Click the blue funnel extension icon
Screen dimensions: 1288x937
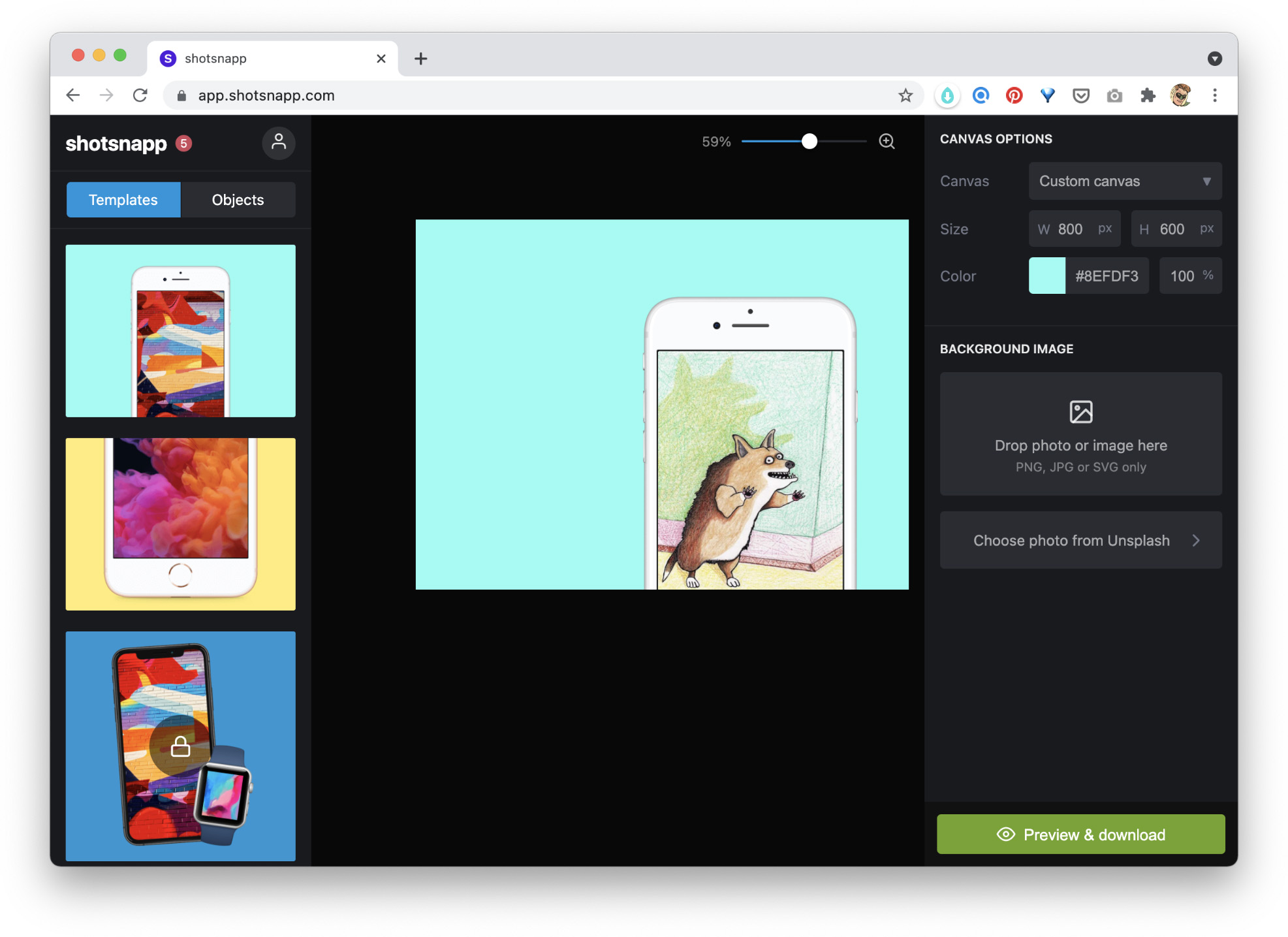tap(1047, 95)
